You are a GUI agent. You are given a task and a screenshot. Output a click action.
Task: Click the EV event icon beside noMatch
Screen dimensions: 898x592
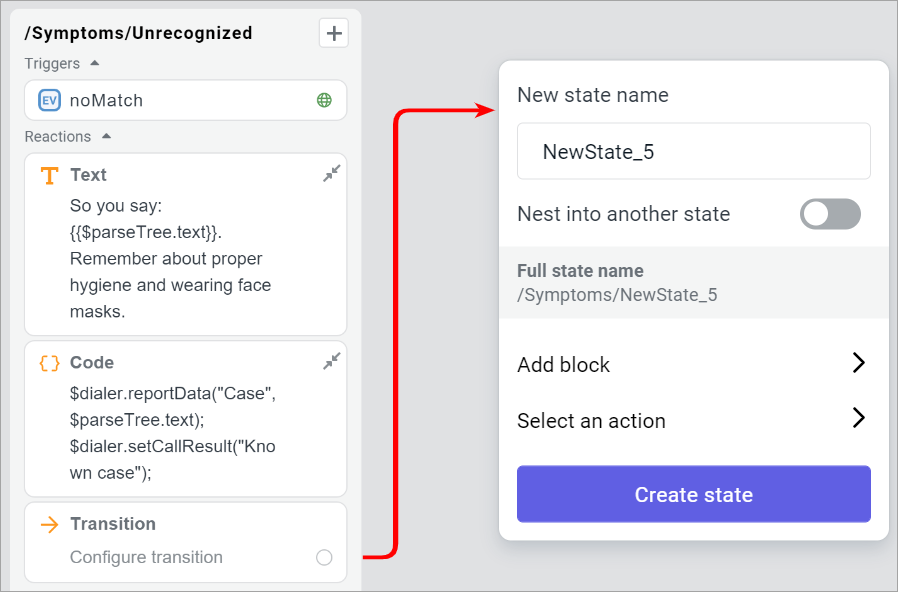[x=48, y=100]
